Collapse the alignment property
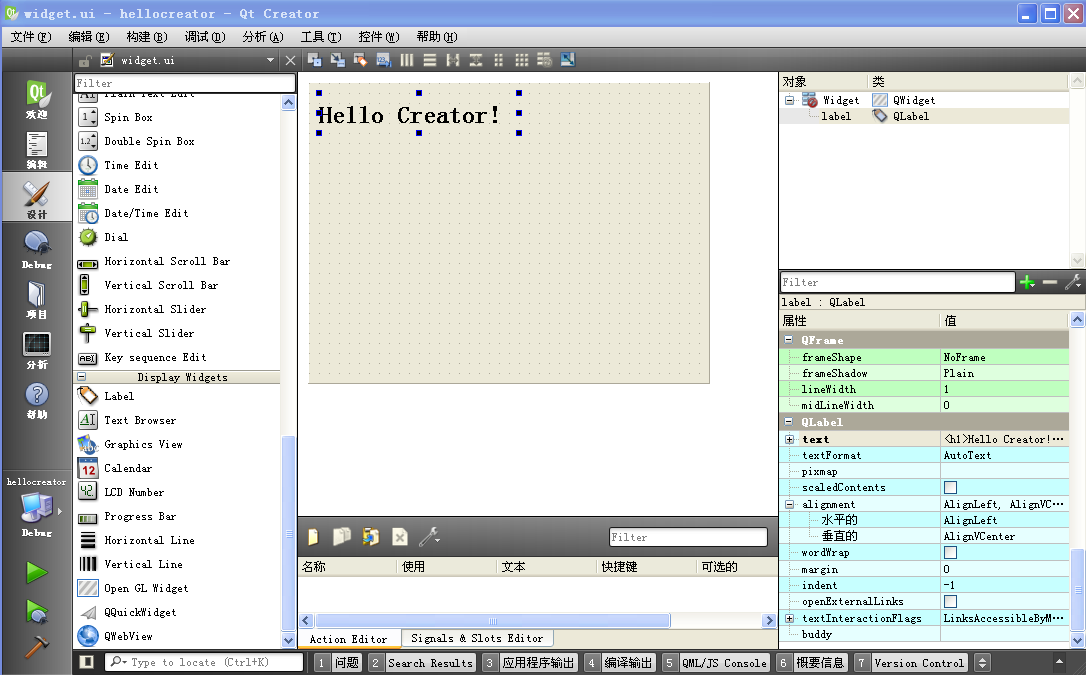The image size is (1086, 675). coord(789,504)
